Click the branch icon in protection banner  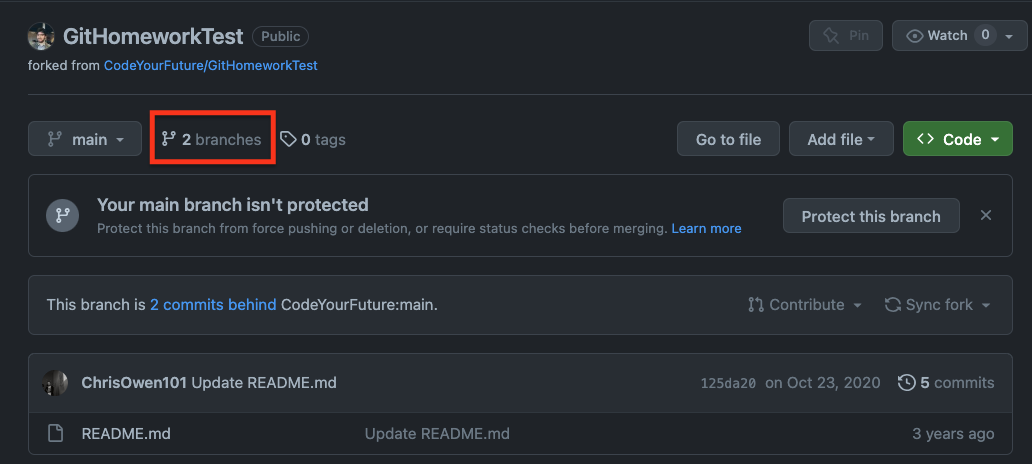tap(62, 215)
